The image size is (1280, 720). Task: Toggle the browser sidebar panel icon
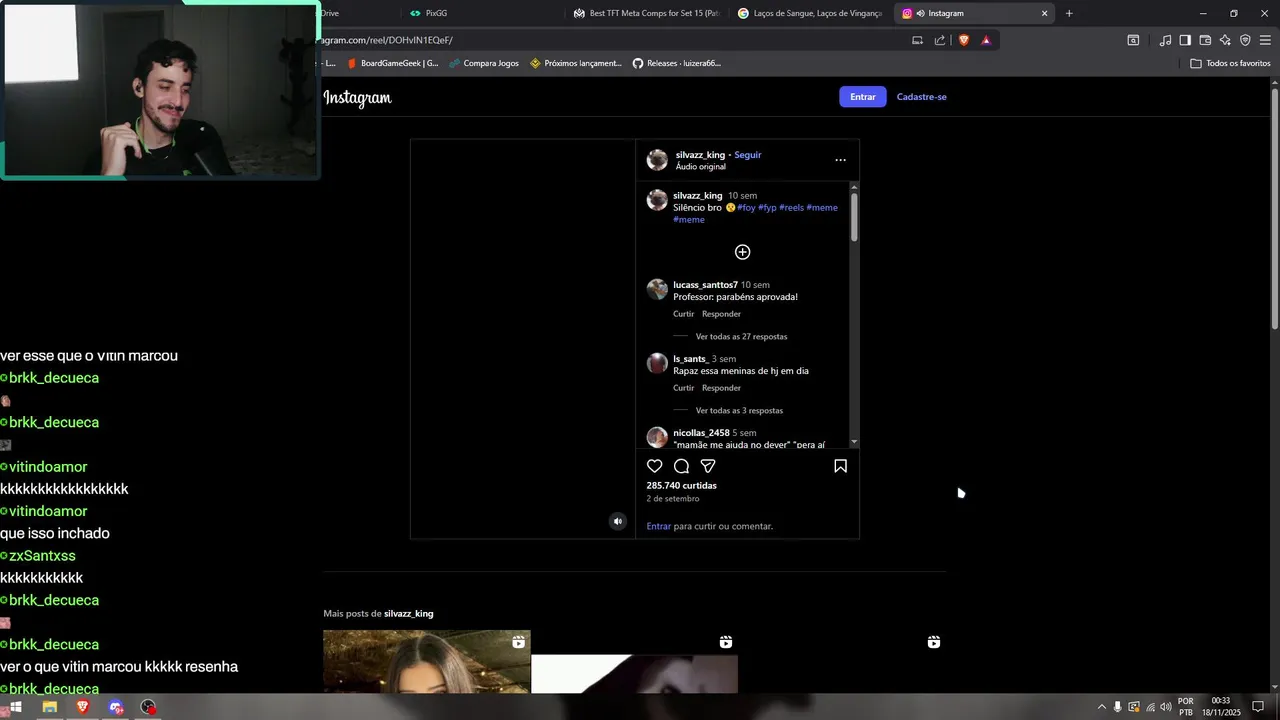click(1185, 40)
